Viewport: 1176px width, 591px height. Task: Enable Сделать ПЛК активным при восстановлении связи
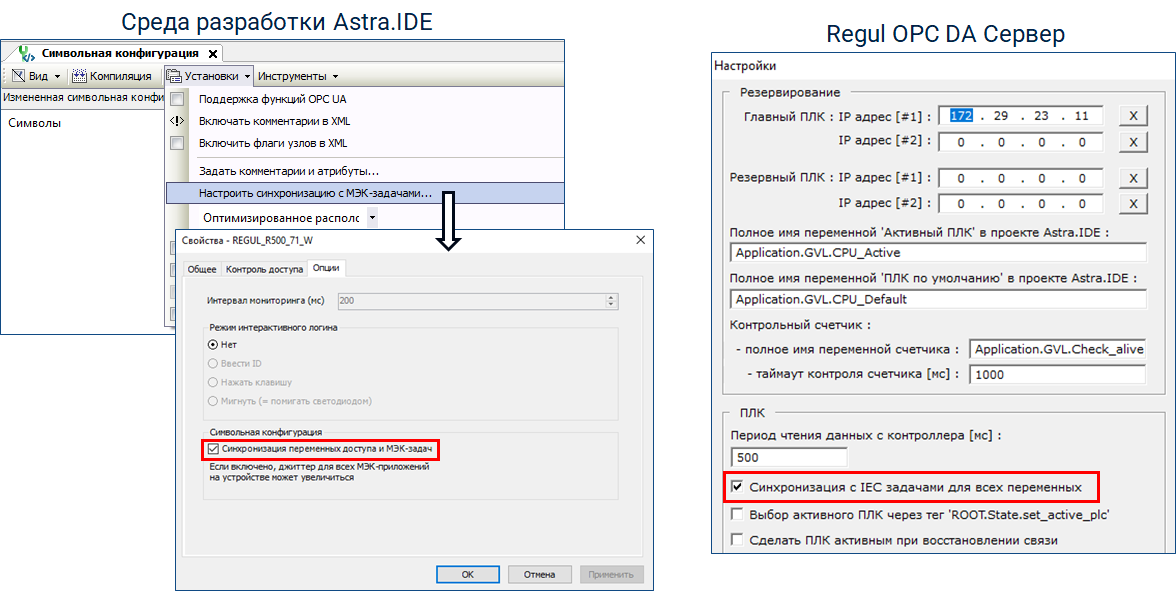tap(737, 540)
